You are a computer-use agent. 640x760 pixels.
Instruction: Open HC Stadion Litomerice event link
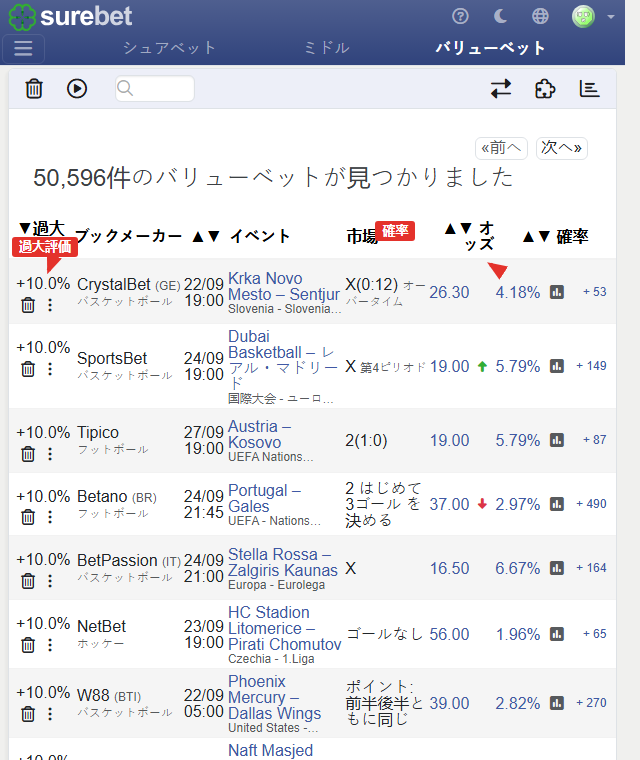pyautogui.click(x=285, y=628)
